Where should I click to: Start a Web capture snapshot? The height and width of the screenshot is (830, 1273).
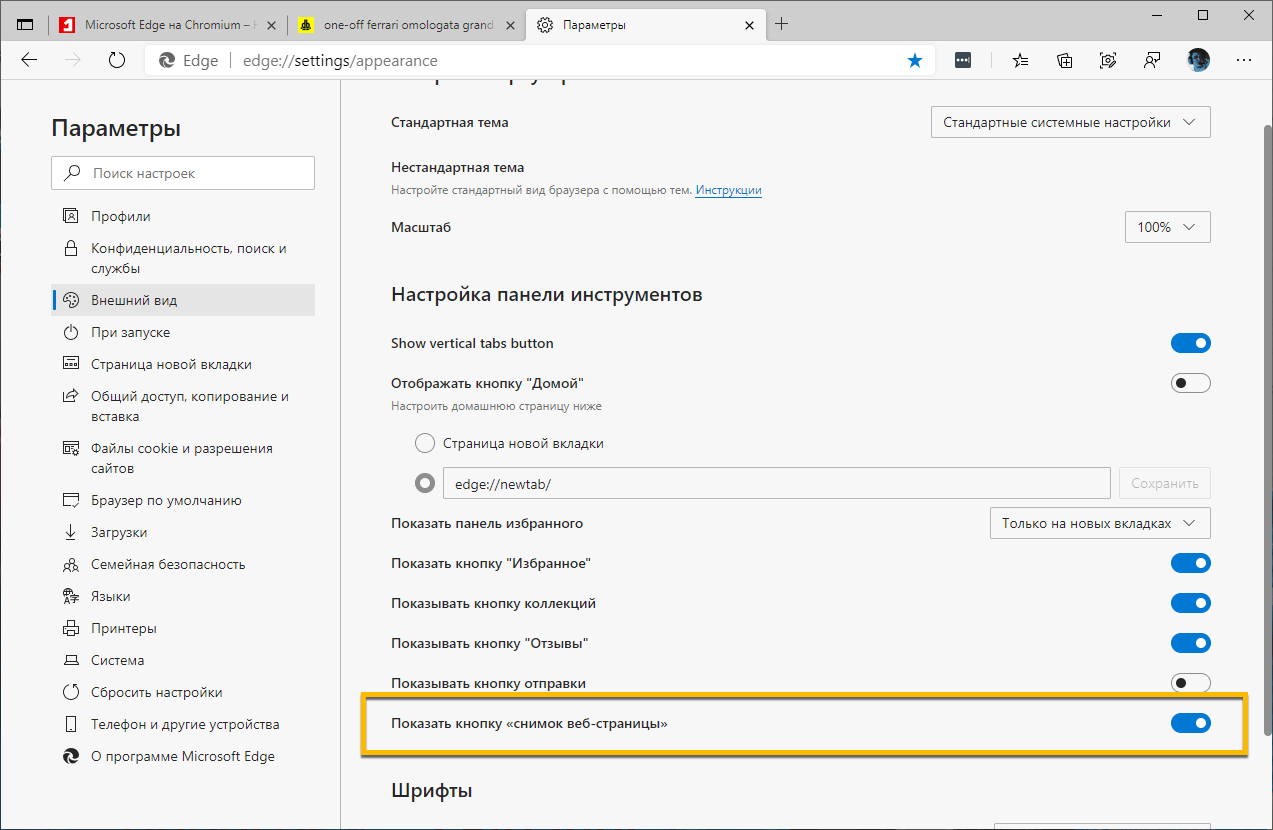[1108, 60]
